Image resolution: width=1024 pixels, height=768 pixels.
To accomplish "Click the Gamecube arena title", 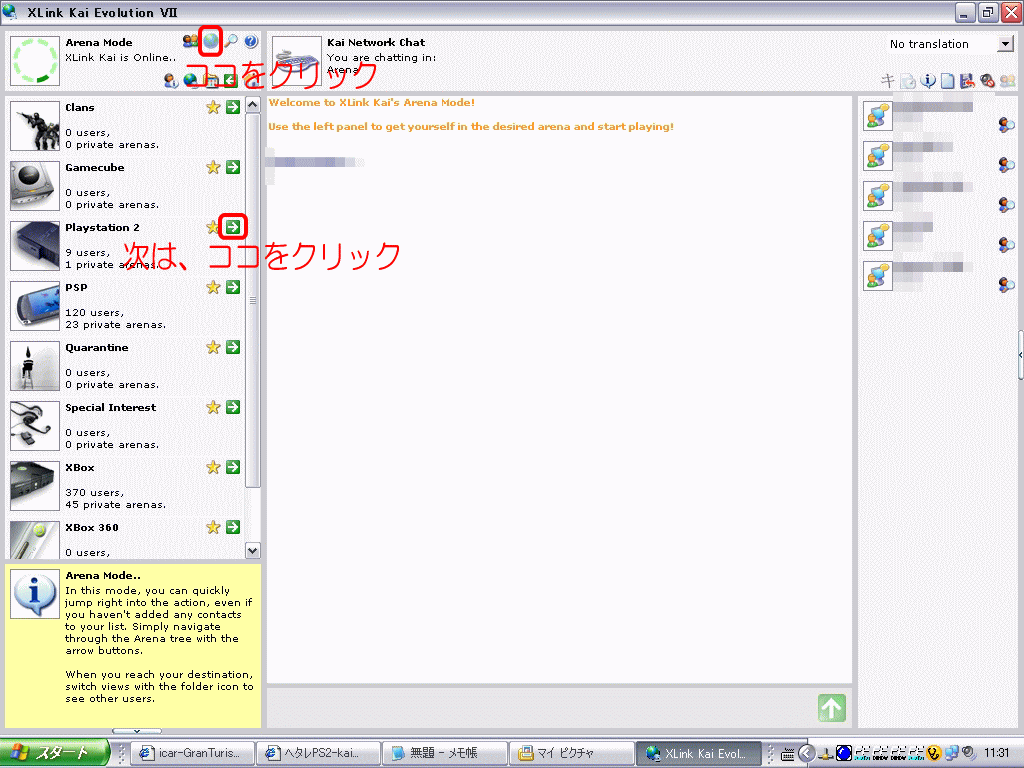I will [95, 167].
